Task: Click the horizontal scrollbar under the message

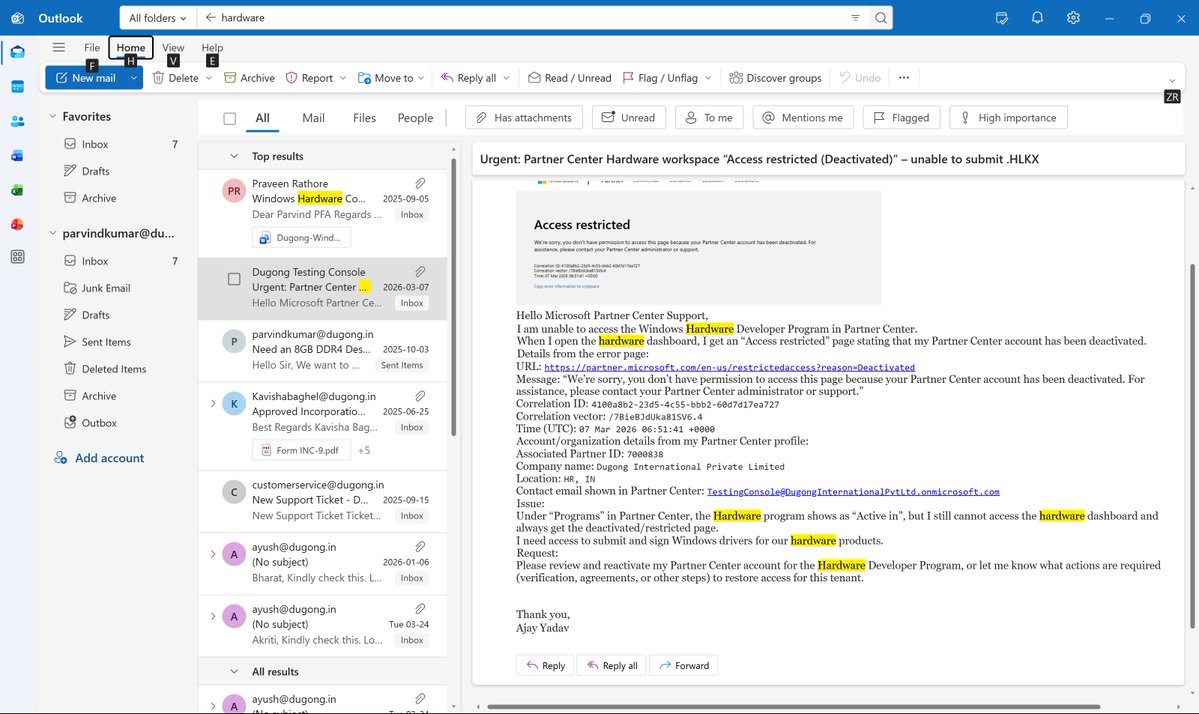Action: 794,707
